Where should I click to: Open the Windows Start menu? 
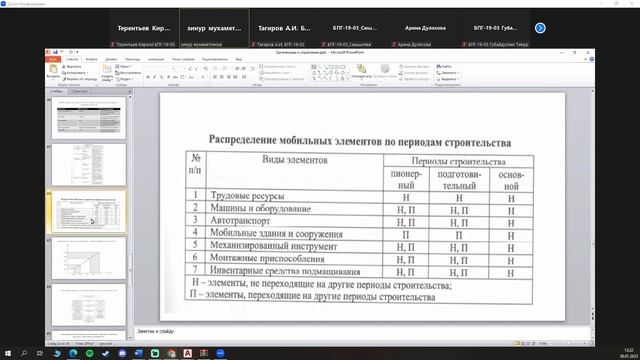[x=8, y=353]
